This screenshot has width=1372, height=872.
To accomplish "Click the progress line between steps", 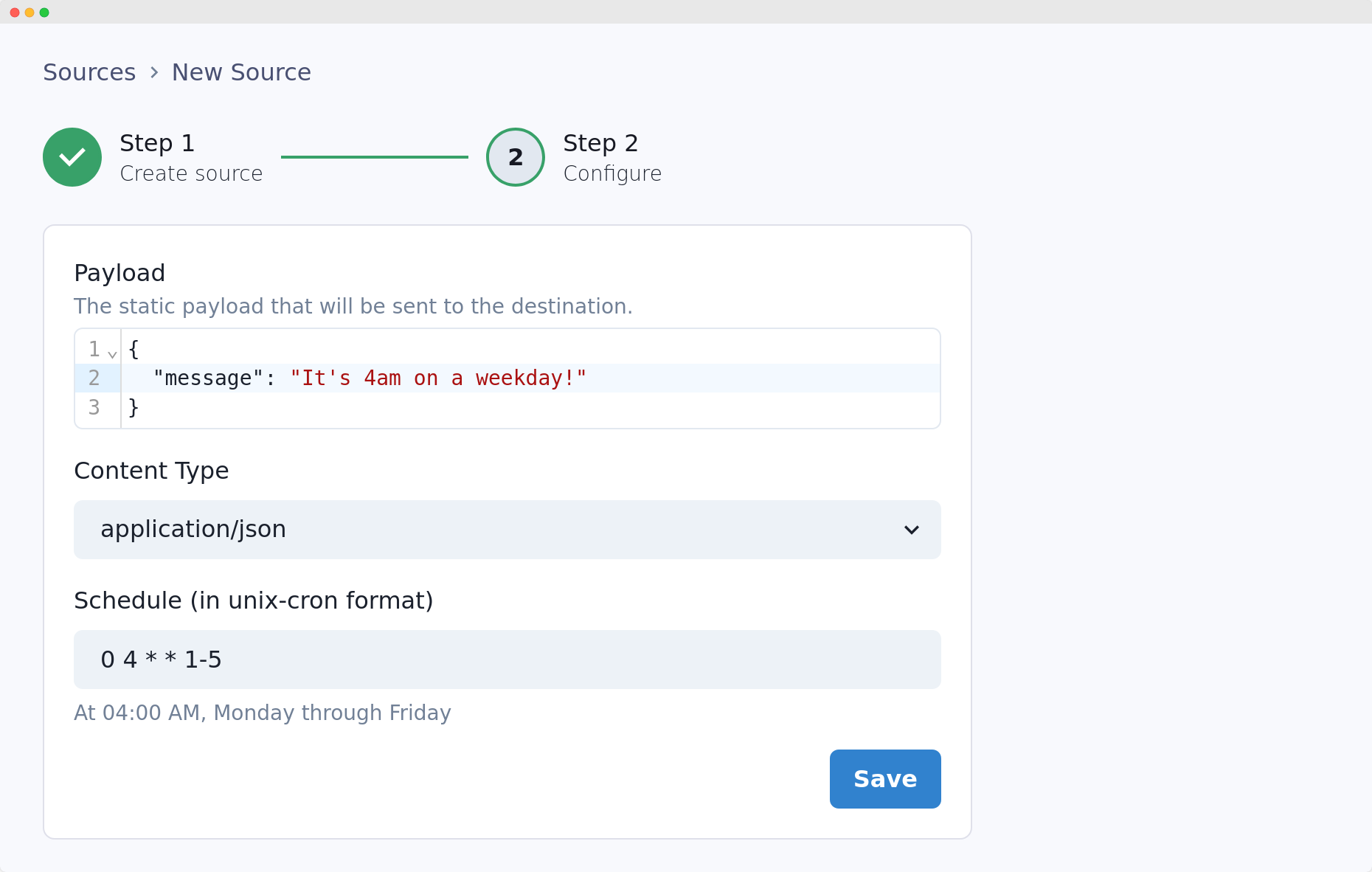I will [x=374, y=157].
